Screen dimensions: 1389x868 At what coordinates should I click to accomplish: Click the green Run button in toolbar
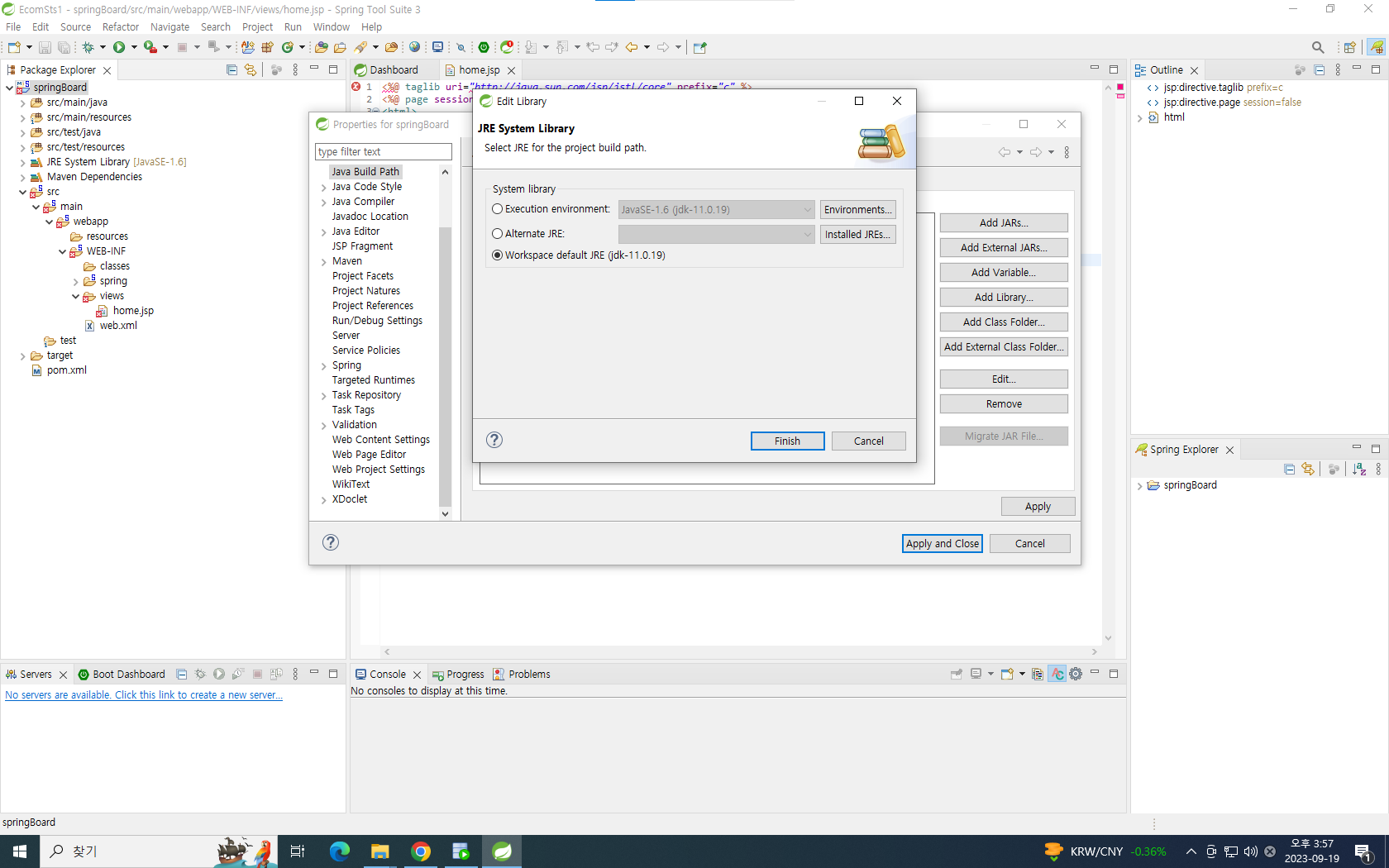tap(119, 47)
